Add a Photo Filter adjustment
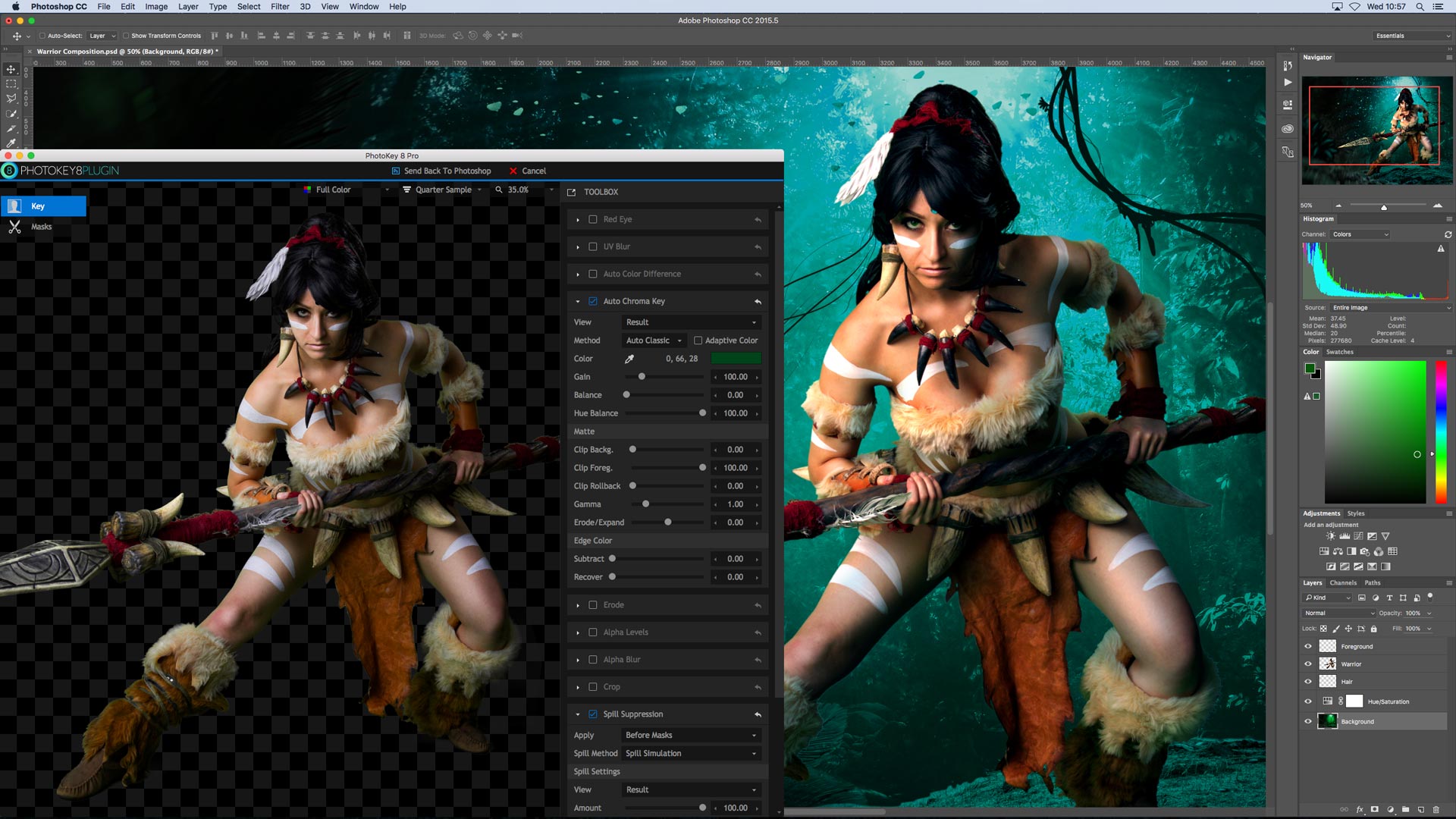 [1365, 551]
